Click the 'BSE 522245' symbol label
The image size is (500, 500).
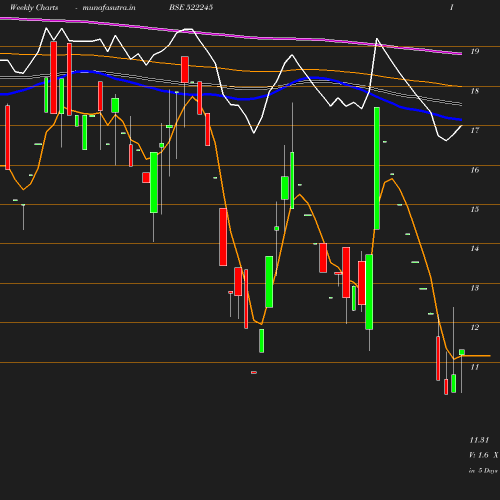(191, 7)
